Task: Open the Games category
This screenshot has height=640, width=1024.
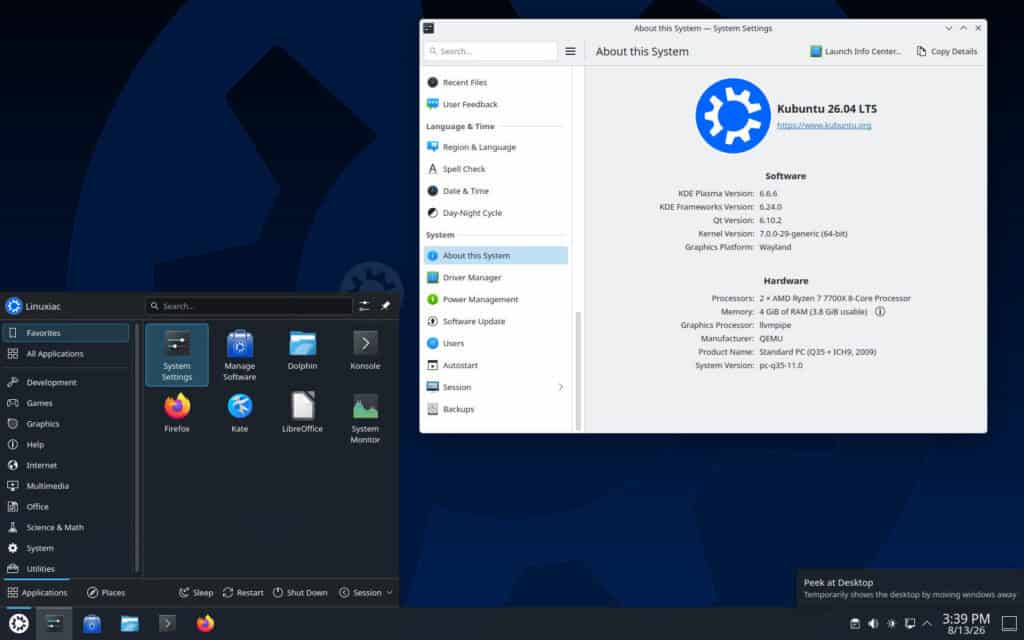Action: point(66,403)
